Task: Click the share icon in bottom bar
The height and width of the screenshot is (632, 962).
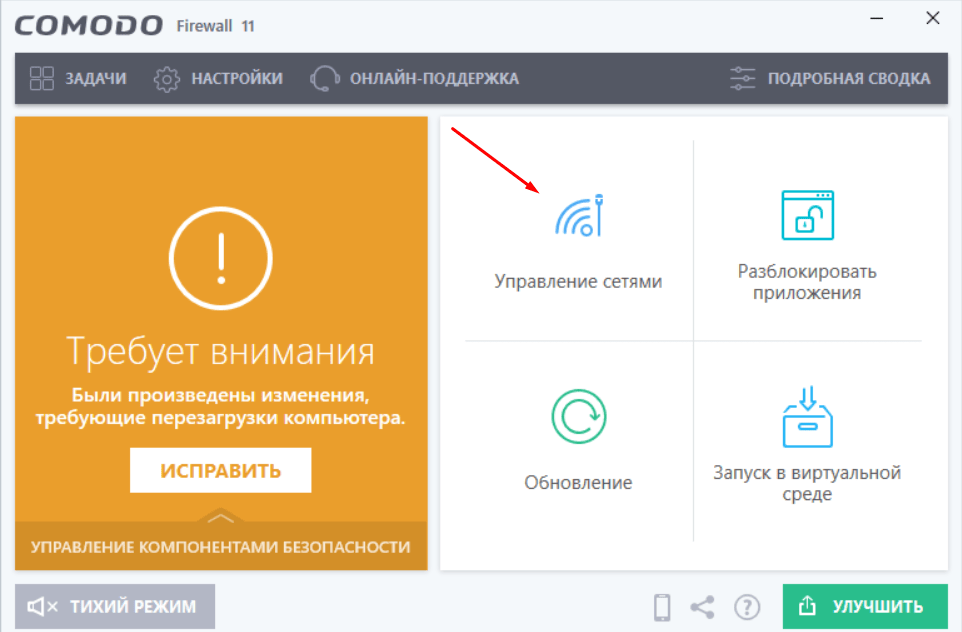Action: 703,606
